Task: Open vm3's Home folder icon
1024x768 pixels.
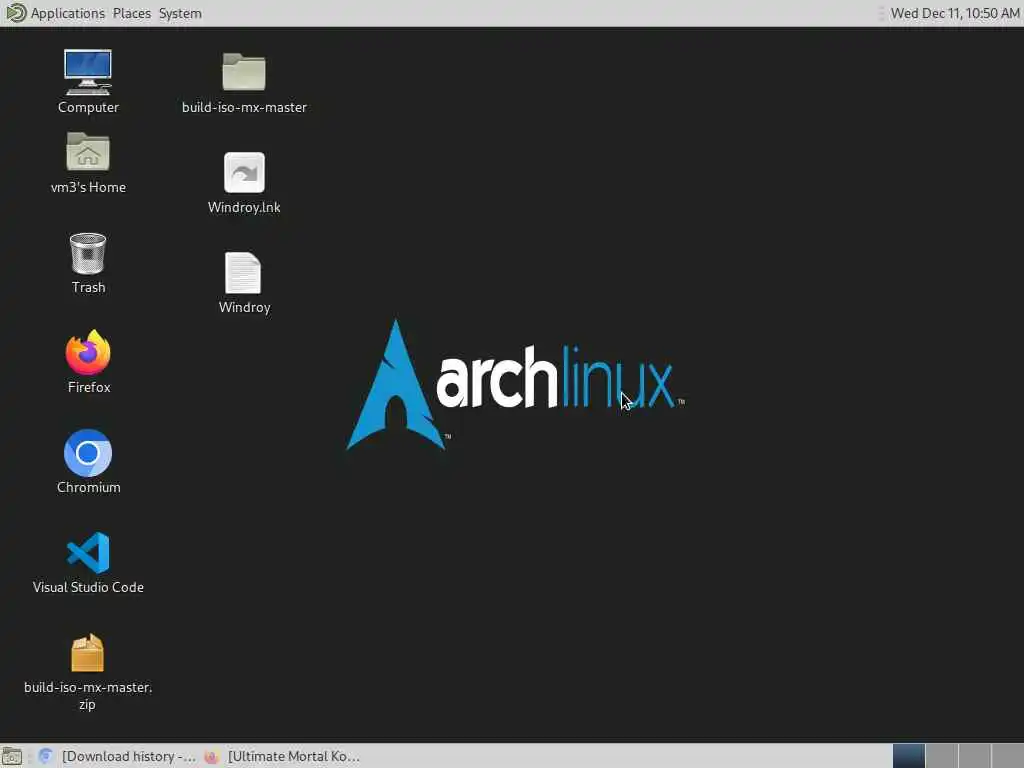Action: click(x=88, y=152)
